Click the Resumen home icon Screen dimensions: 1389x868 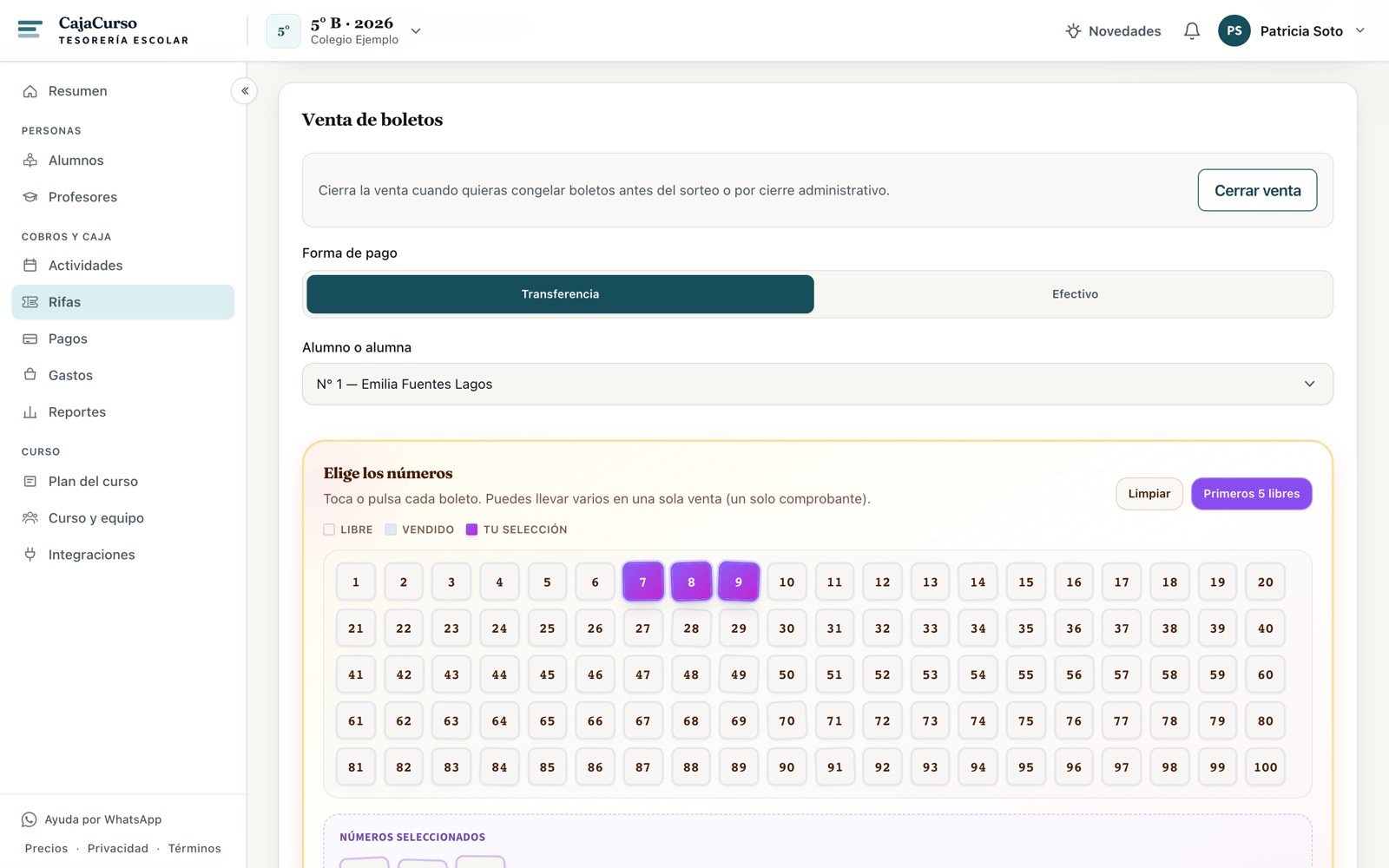[30, 91]
